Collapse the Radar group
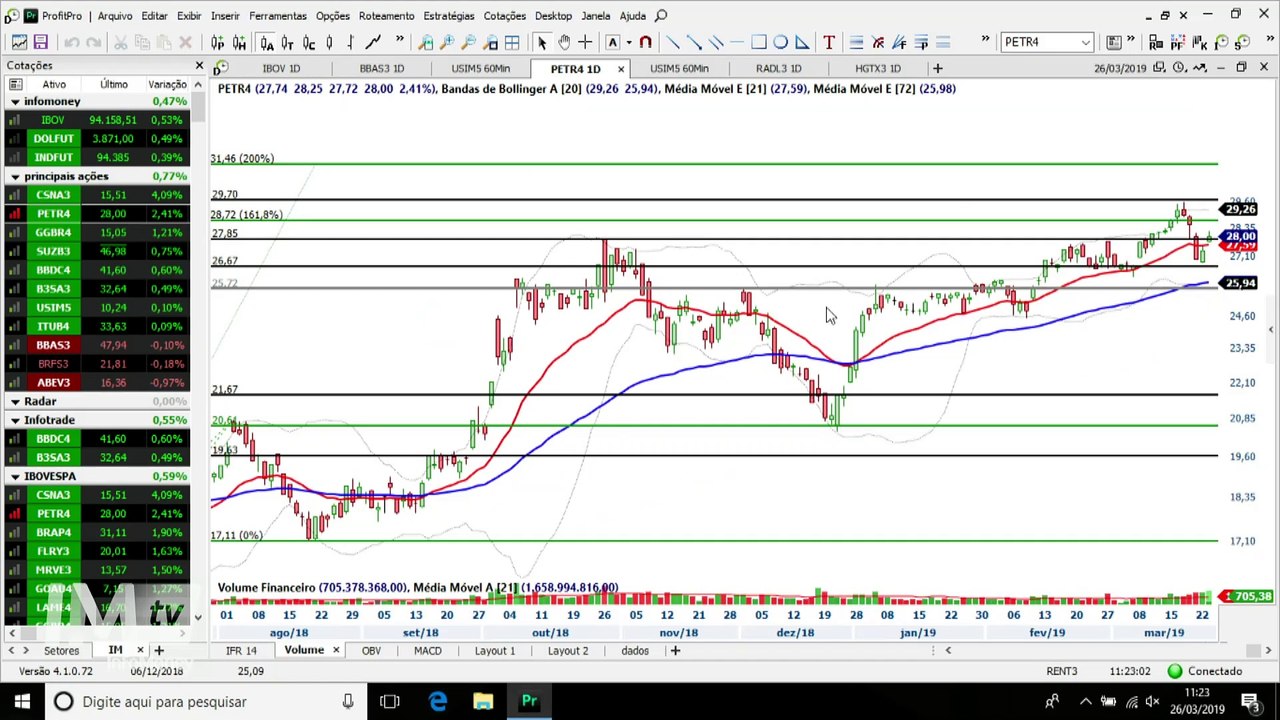1280x720 pixels. [x=15, y=401]
